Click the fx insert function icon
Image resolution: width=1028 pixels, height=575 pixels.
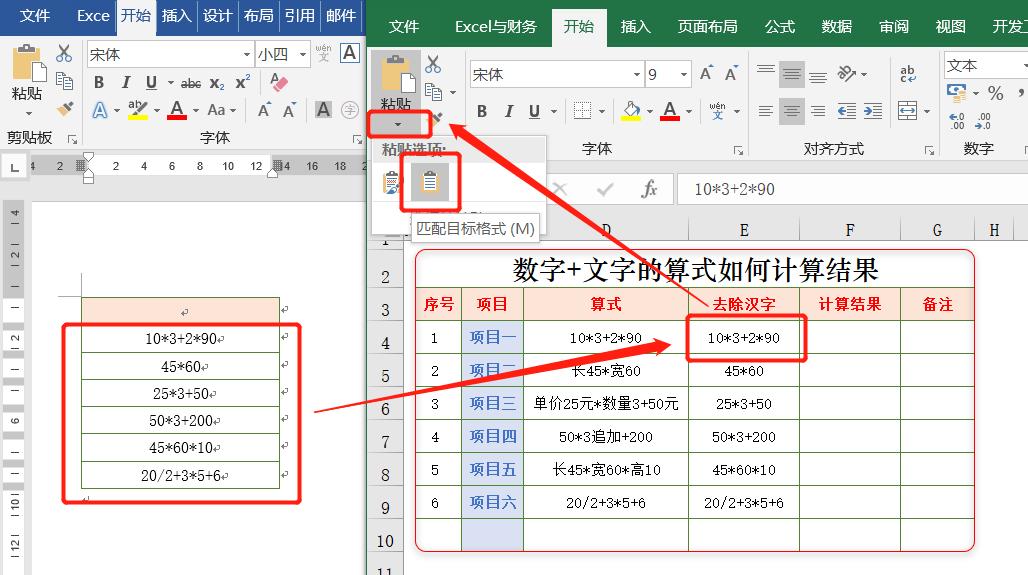coord(649,189)
